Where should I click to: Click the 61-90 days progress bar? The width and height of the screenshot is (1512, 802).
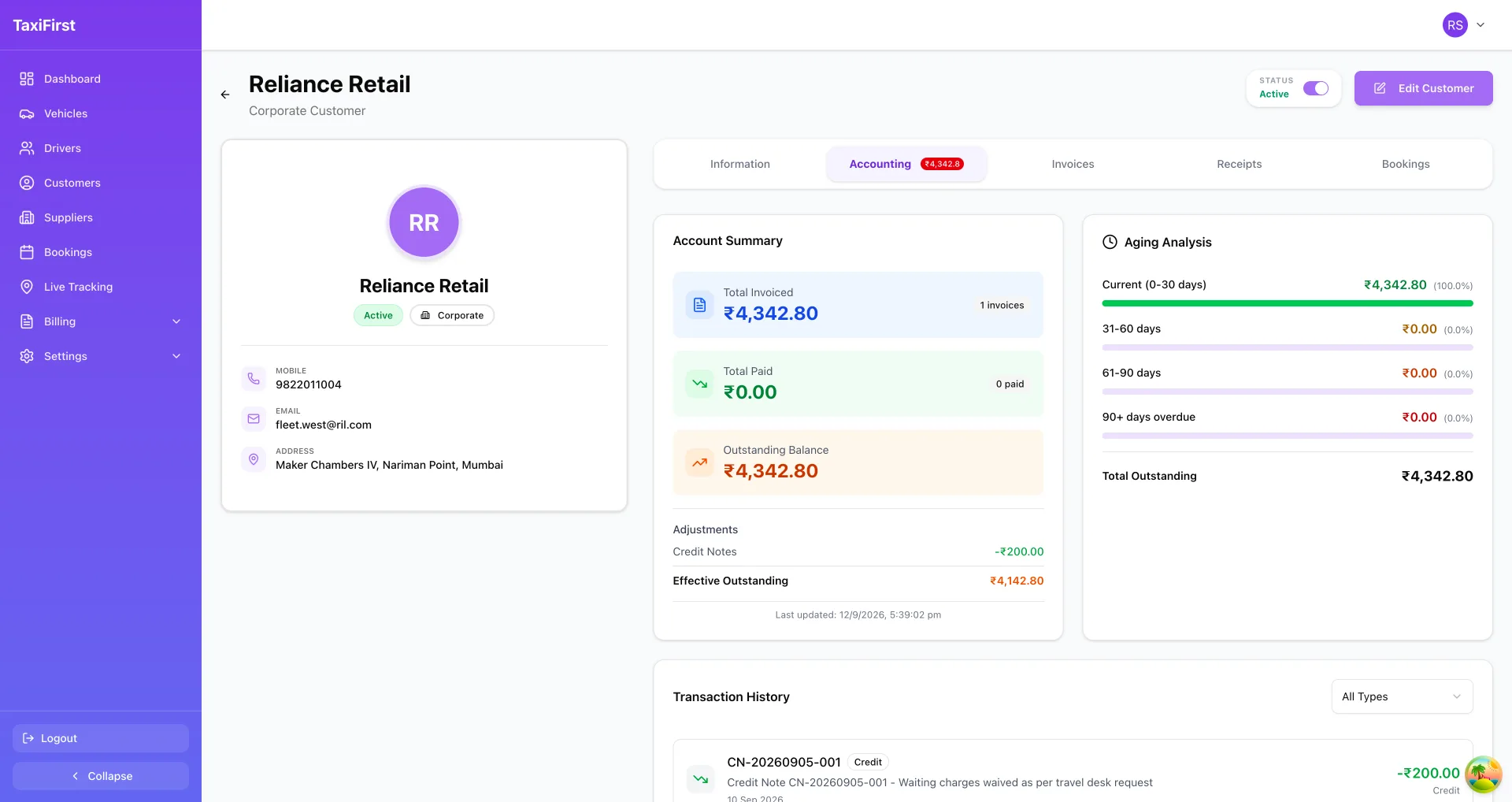tap(1287, 392)
